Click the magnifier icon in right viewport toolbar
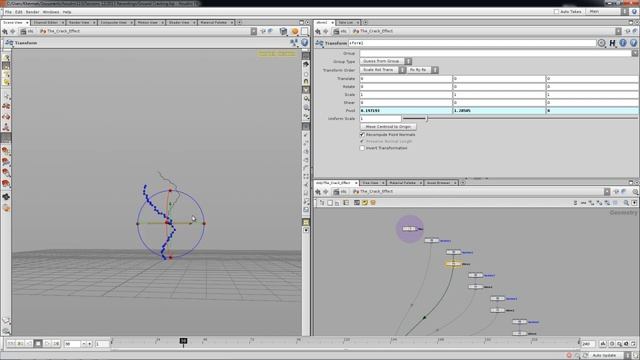This screenshot has width=640, height=360. pos(306,98)
